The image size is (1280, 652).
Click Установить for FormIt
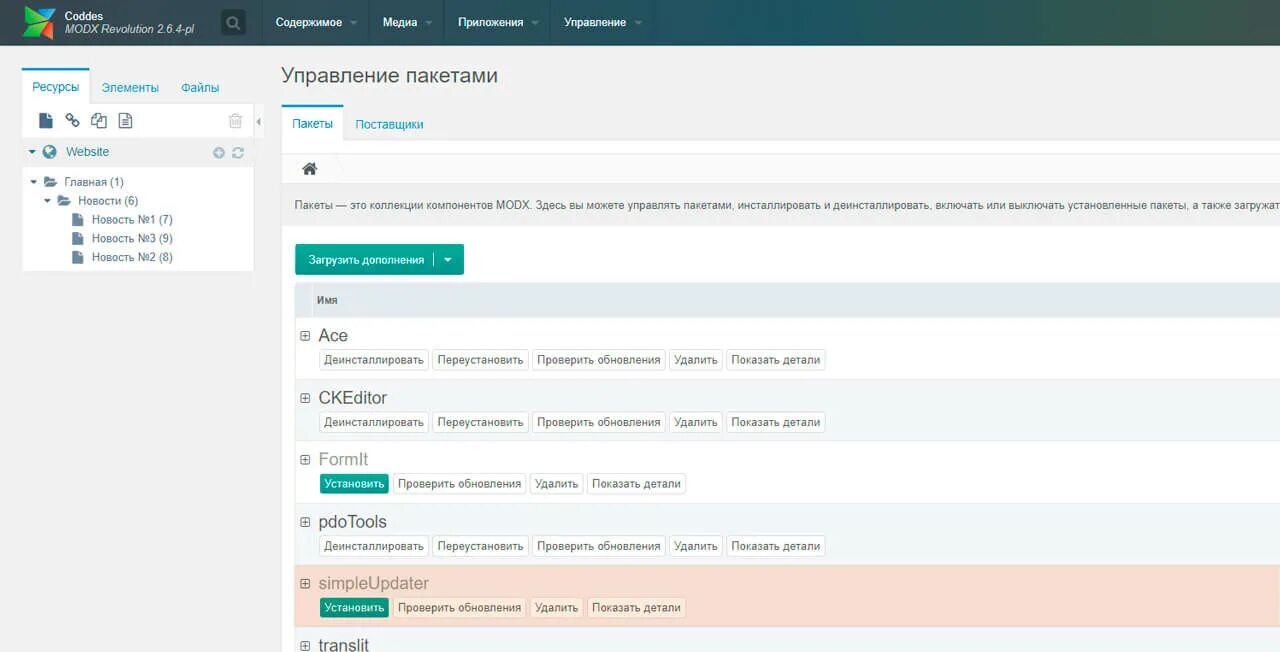pos(354,484)
